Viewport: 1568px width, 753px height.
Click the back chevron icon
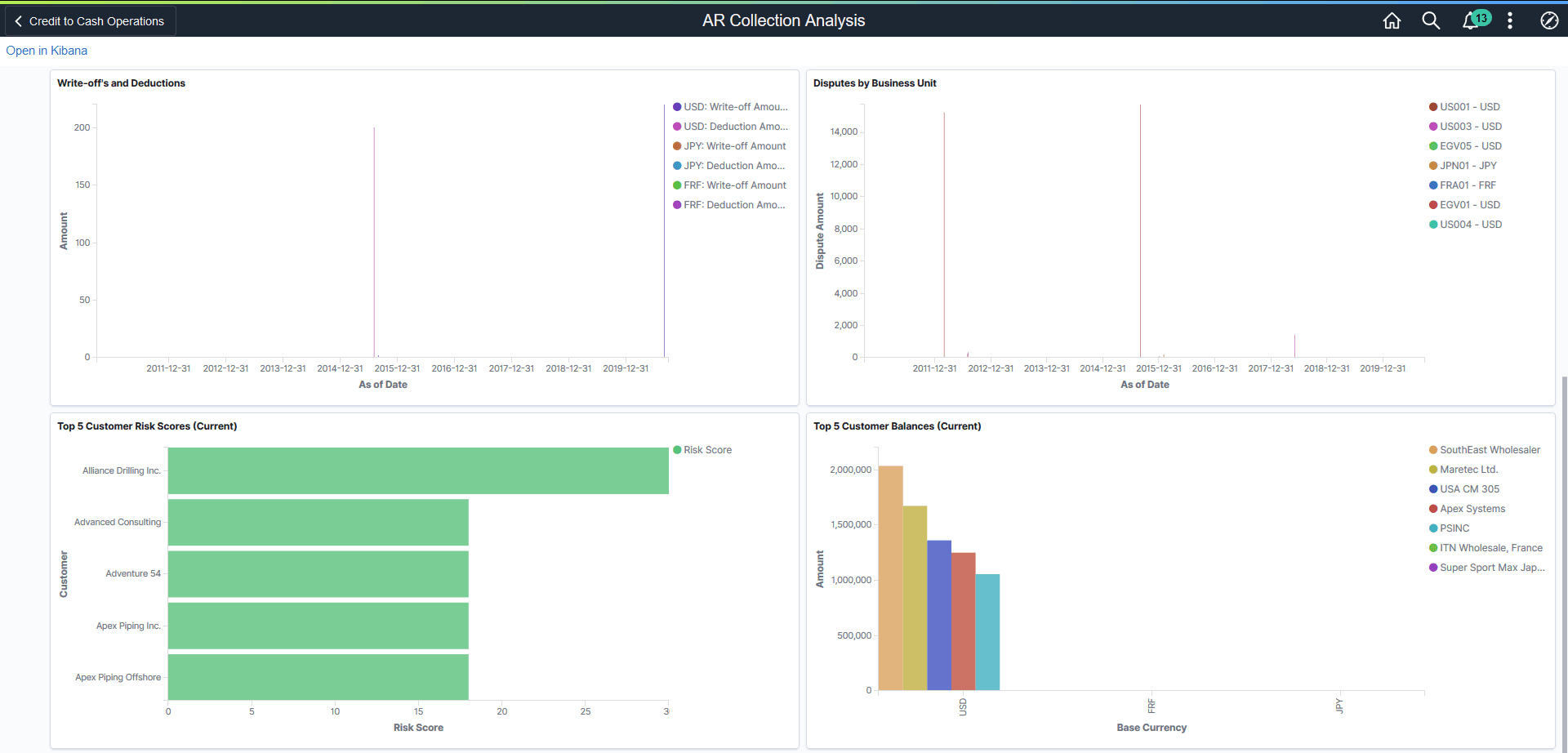point(18,20)
